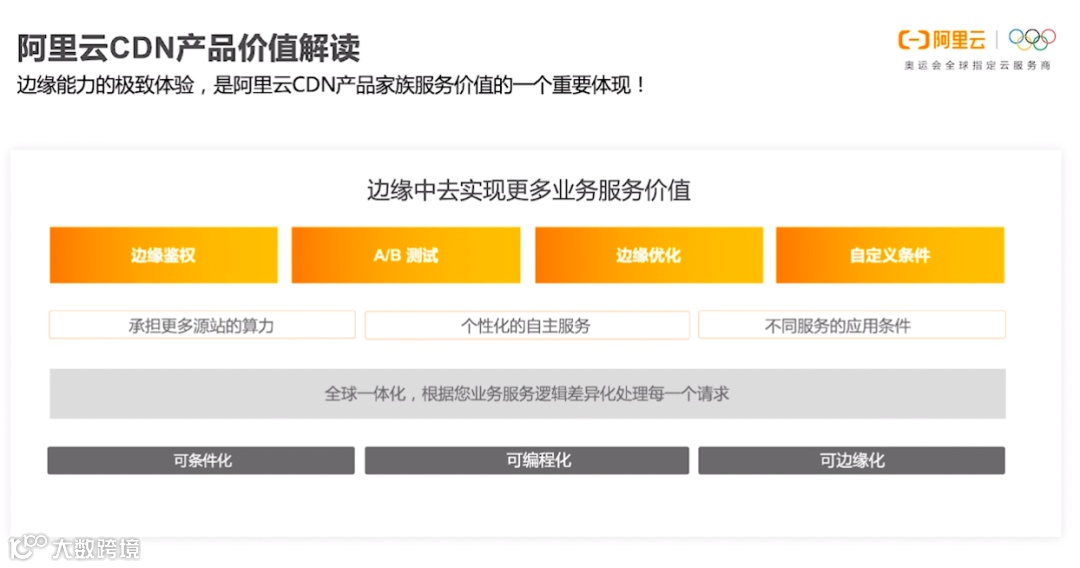Select the 个性化的自主服务 outlined box
The image size is (1080, 568).
[x=527, y=325]
